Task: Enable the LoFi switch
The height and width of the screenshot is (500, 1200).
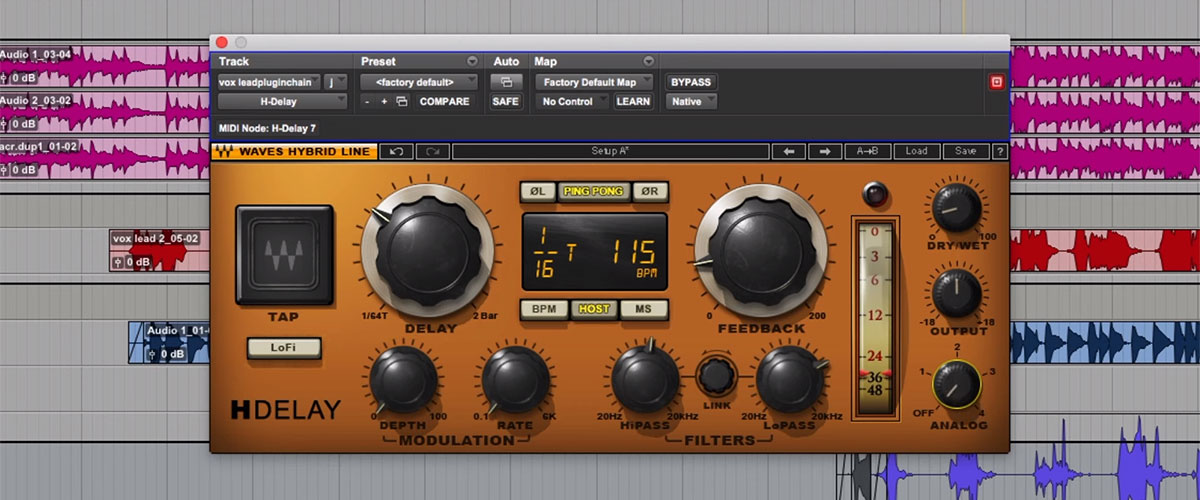Action: 285,348
